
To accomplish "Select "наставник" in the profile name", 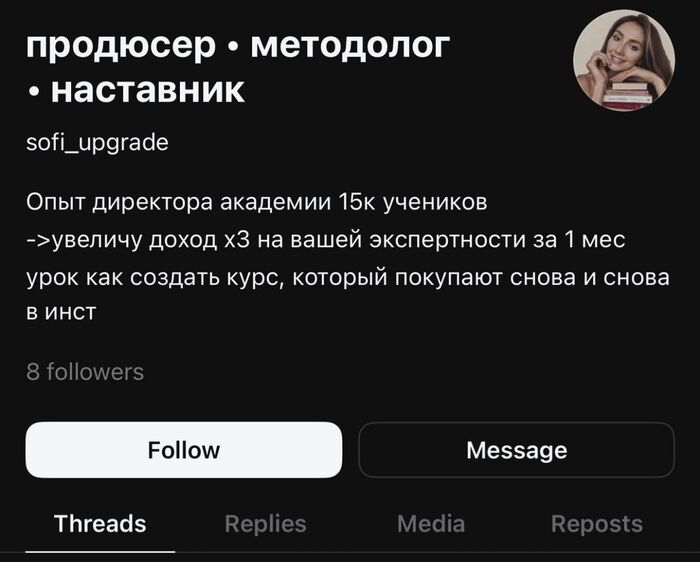I will point(147,89).
